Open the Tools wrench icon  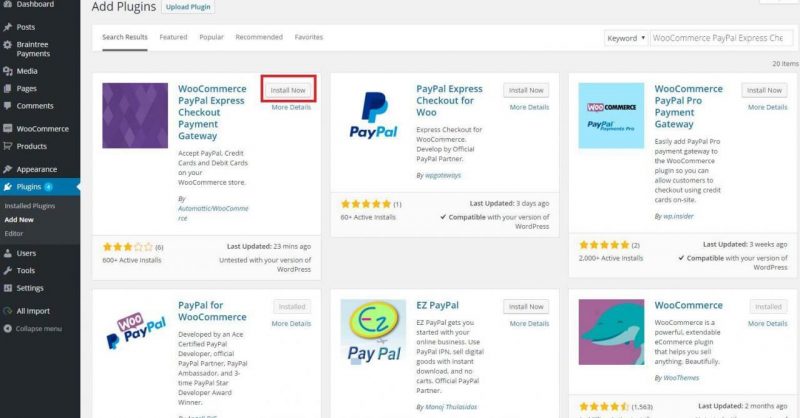click(x=8, y=271)
